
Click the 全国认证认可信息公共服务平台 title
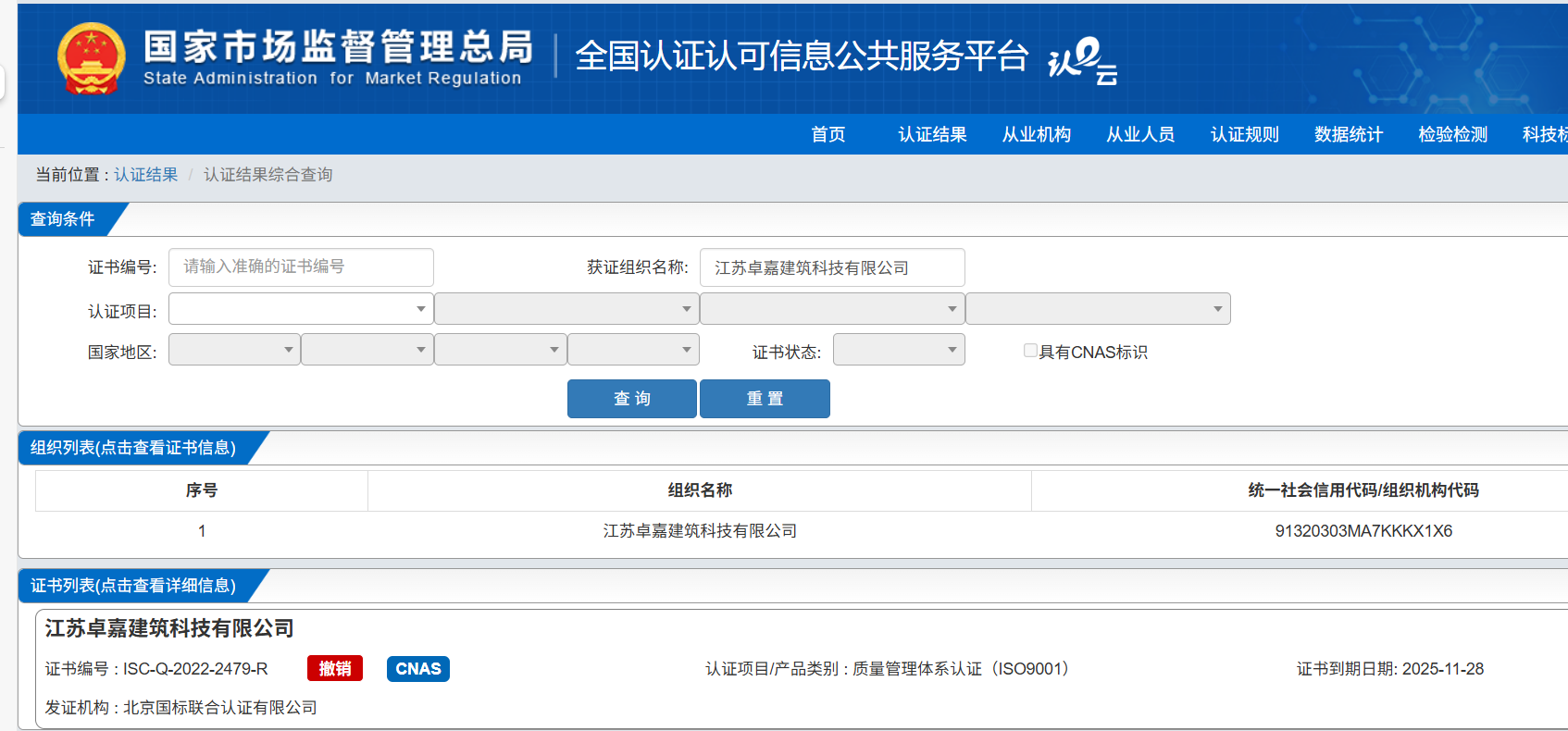(x=802, y=56)
